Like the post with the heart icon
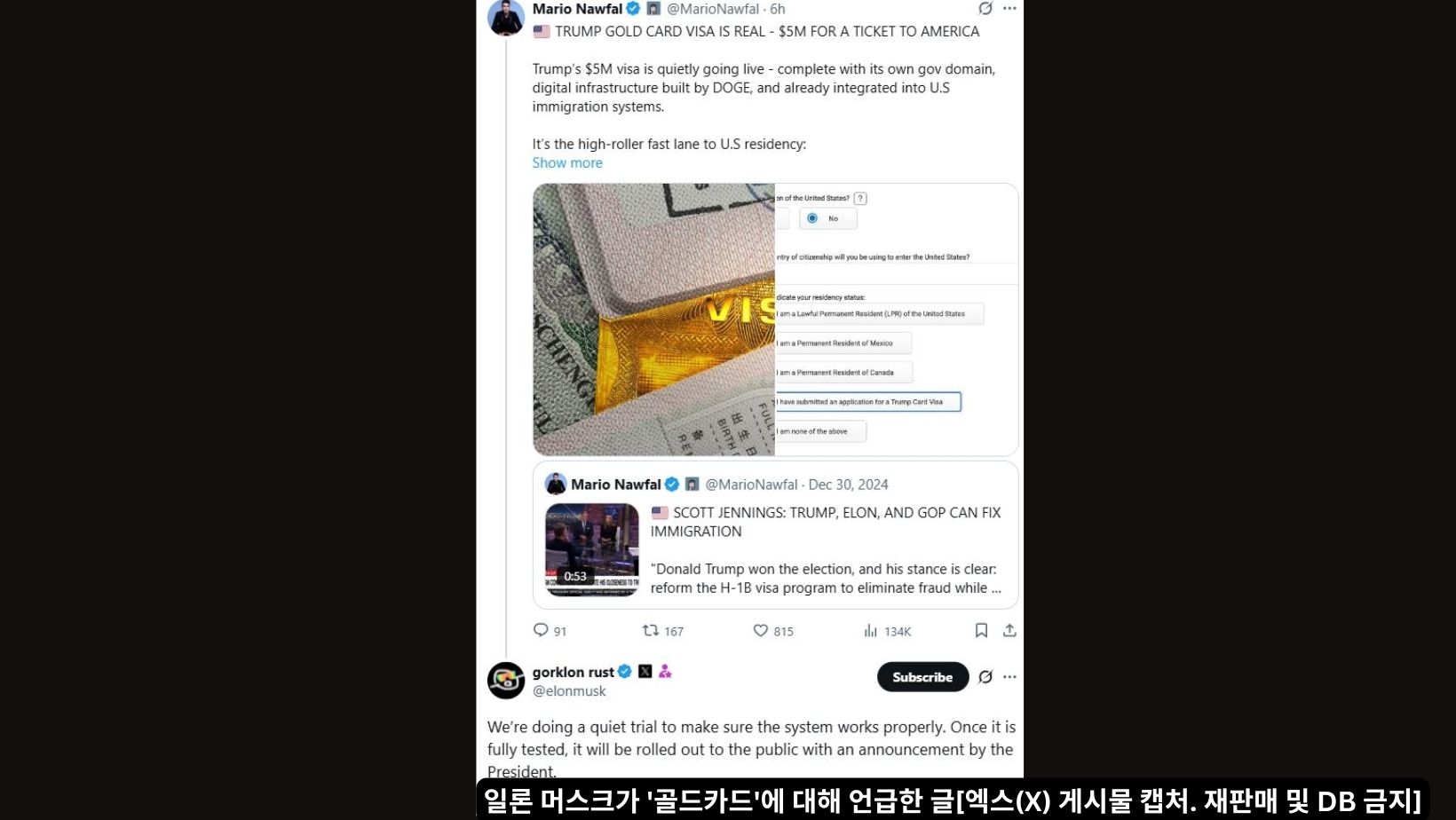Viewport: 1456px width, 820px height. click(x=760, y=630)
